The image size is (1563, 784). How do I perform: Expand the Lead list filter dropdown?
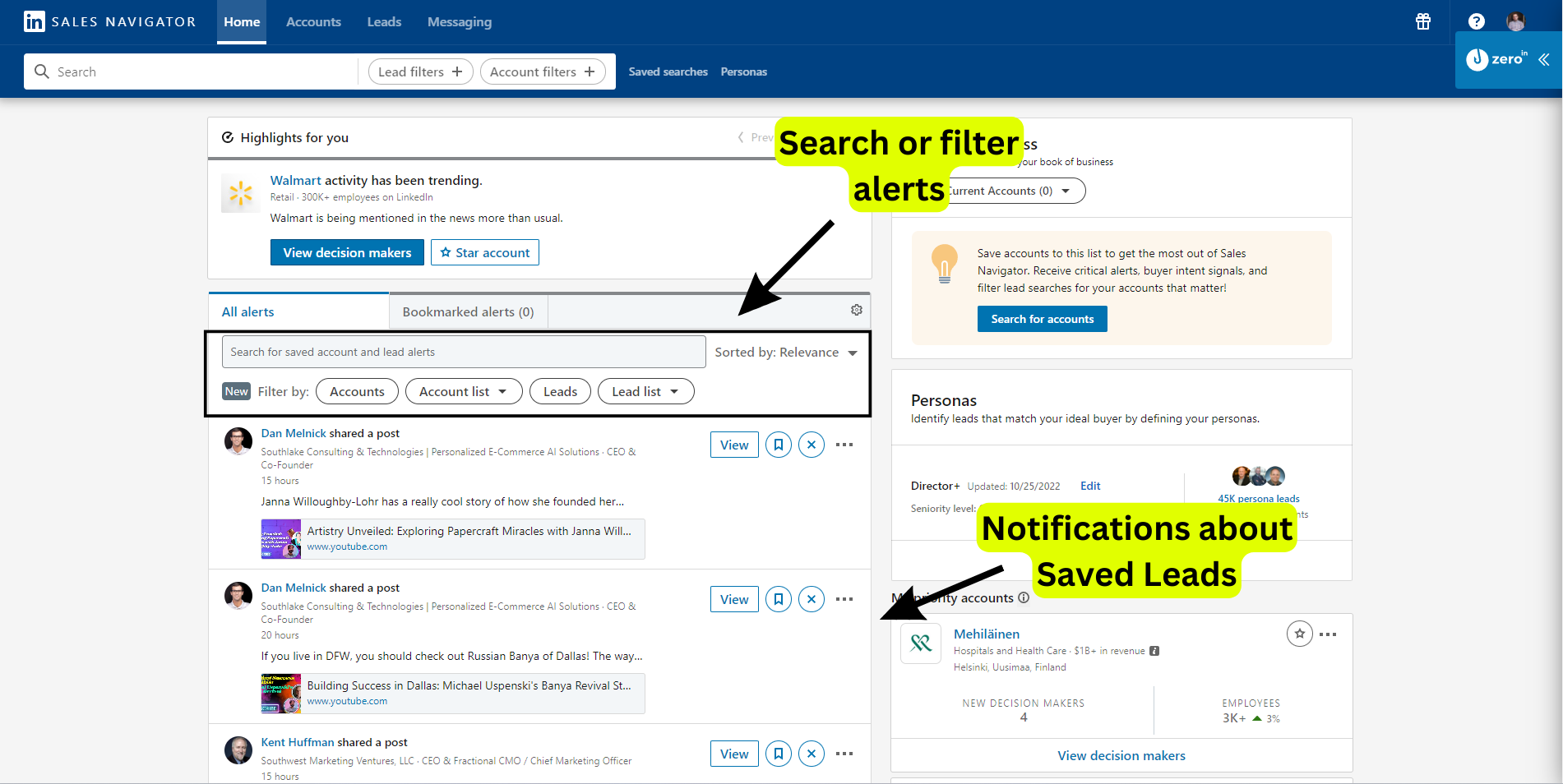[646, 391]
